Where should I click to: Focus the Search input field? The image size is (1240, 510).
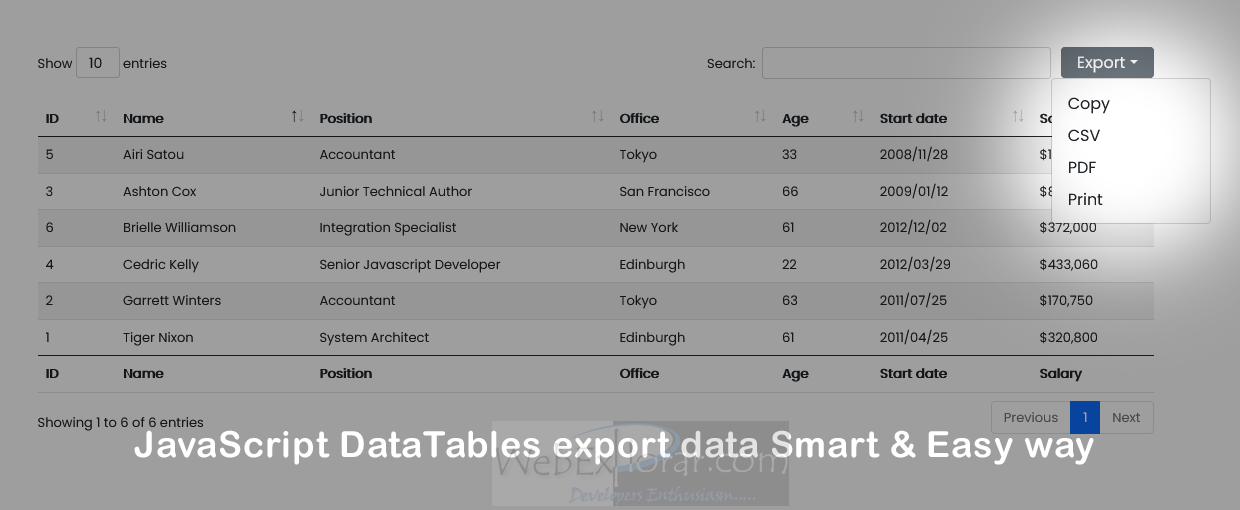point(906,63)
